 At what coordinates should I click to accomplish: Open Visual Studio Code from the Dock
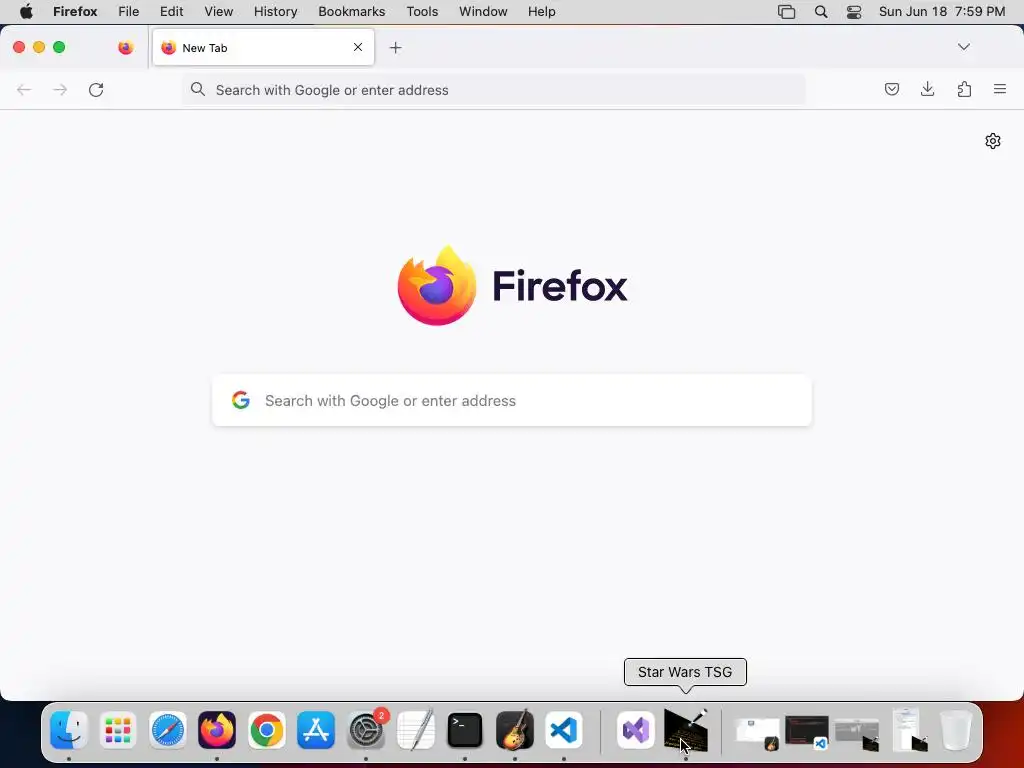(564, 730)
